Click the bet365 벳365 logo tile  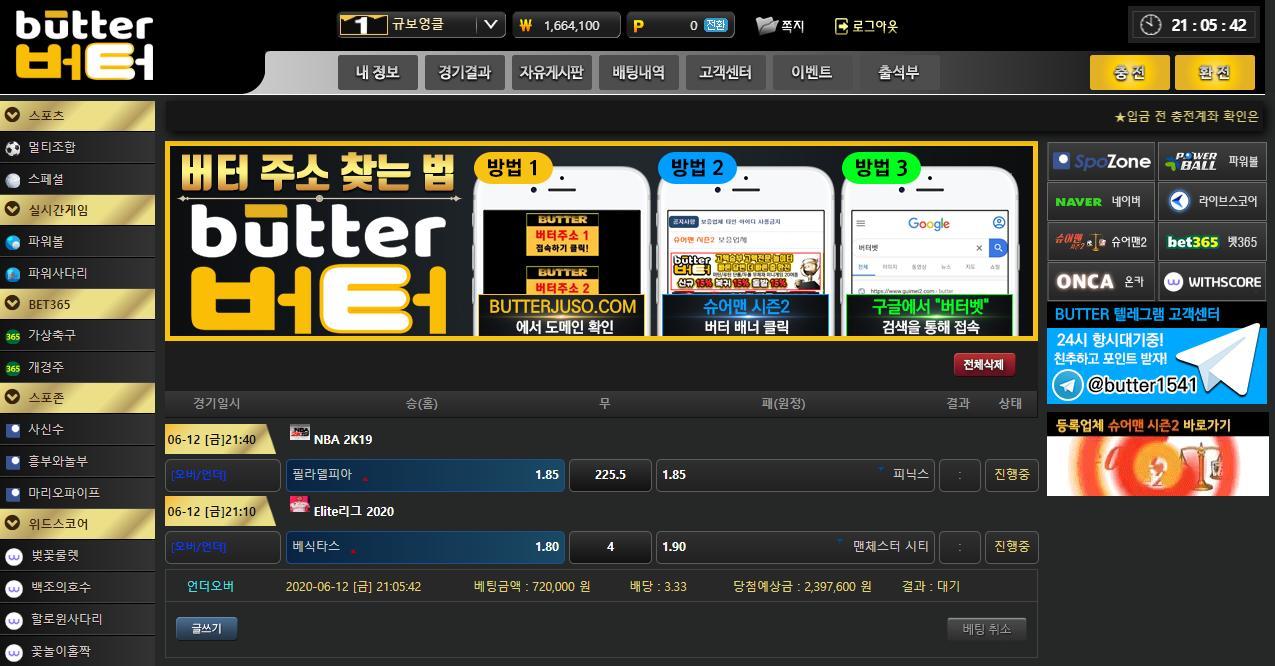click(x=1212, y=242)
